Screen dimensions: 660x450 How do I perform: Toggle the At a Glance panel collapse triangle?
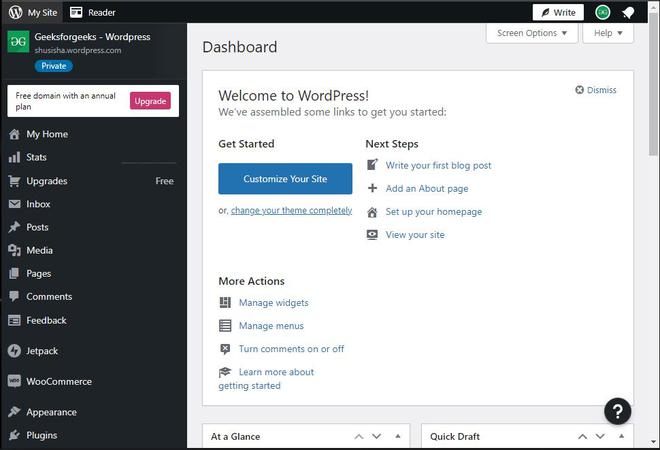[398, 436]
